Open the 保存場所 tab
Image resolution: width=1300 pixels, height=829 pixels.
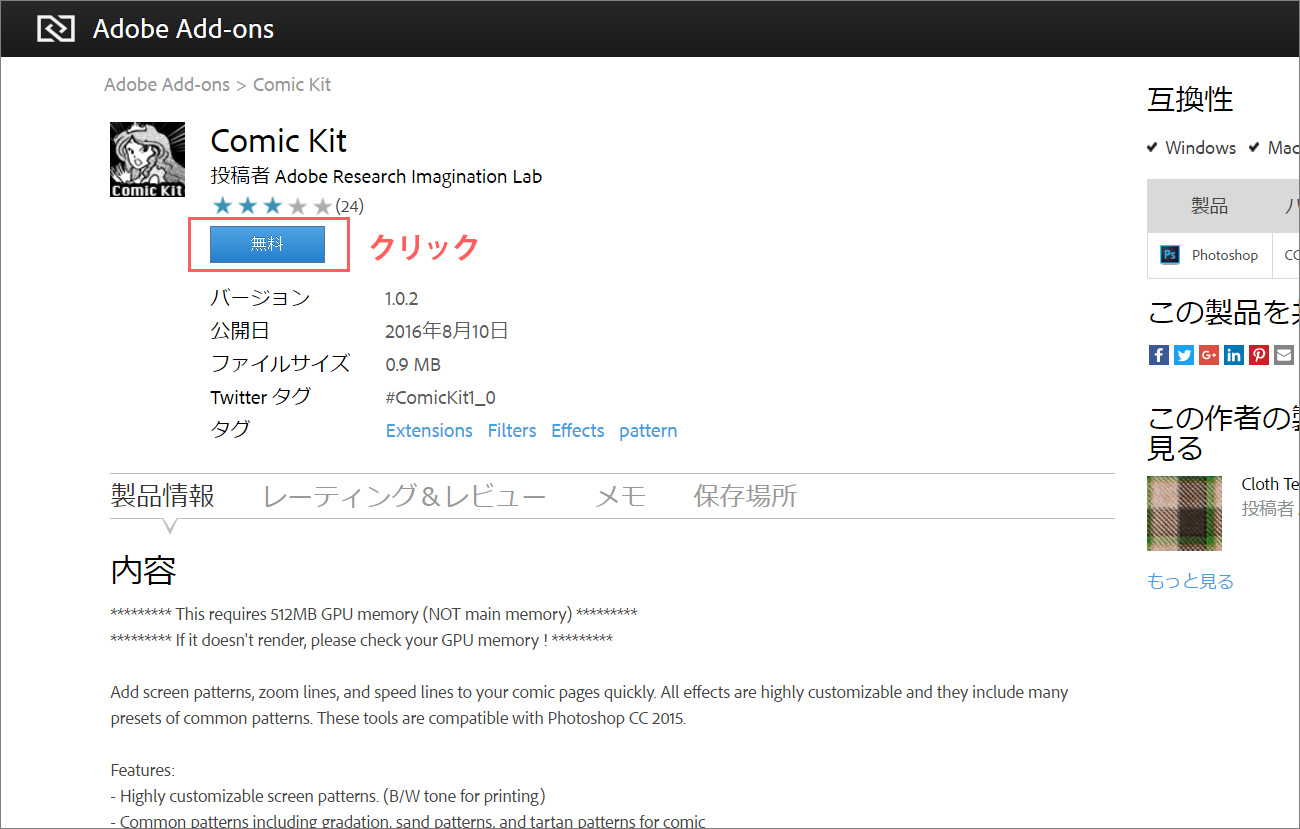[745, 496]
